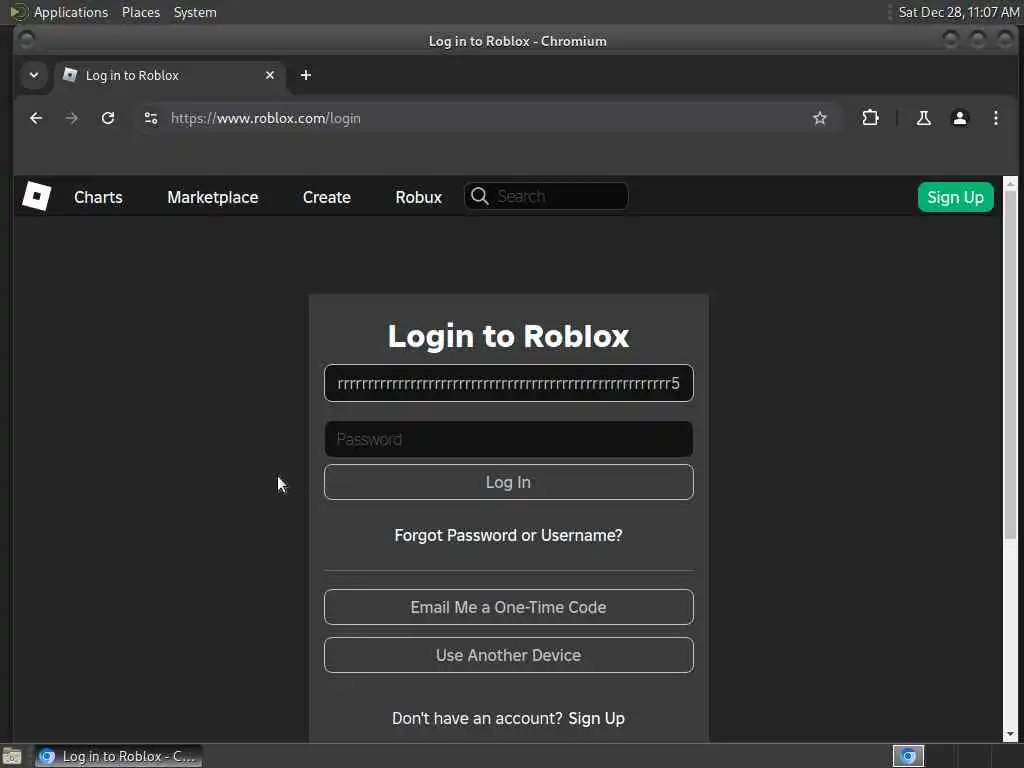This screenshot has width=1024, height=768.
Task: Select the Log in to Roblox tab
Action: point(170,75)
